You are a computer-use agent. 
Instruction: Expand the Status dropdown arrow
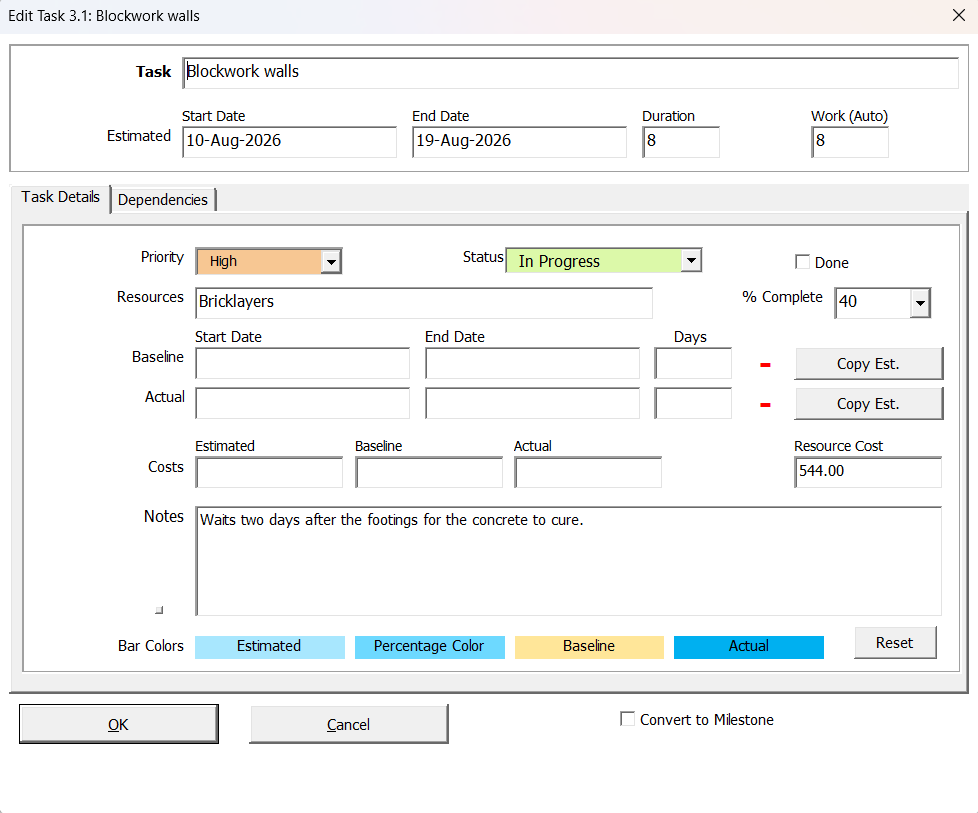tap(691, 260)
